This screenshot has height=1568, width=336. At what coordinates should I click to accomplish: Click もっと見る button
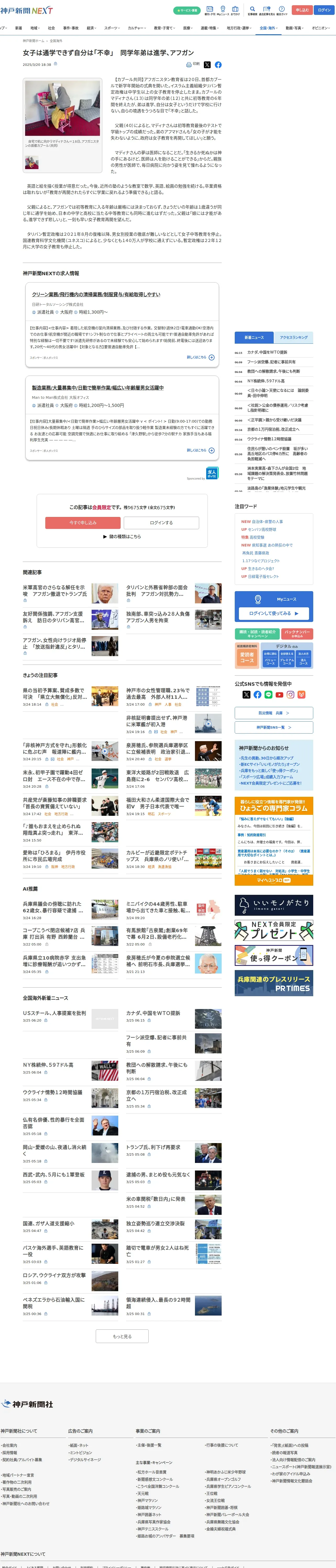pos(122,1336)
